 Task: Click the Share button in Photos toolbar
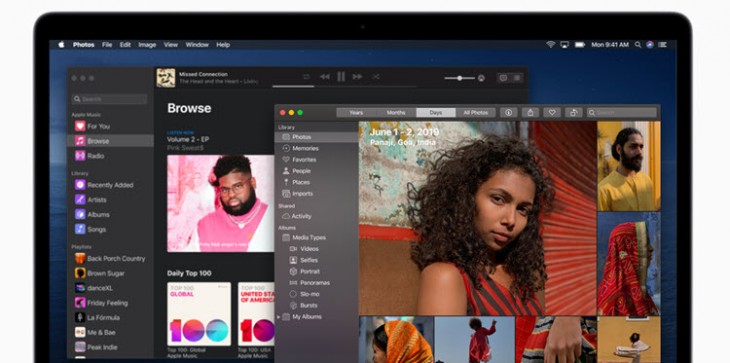coord(530,113)
